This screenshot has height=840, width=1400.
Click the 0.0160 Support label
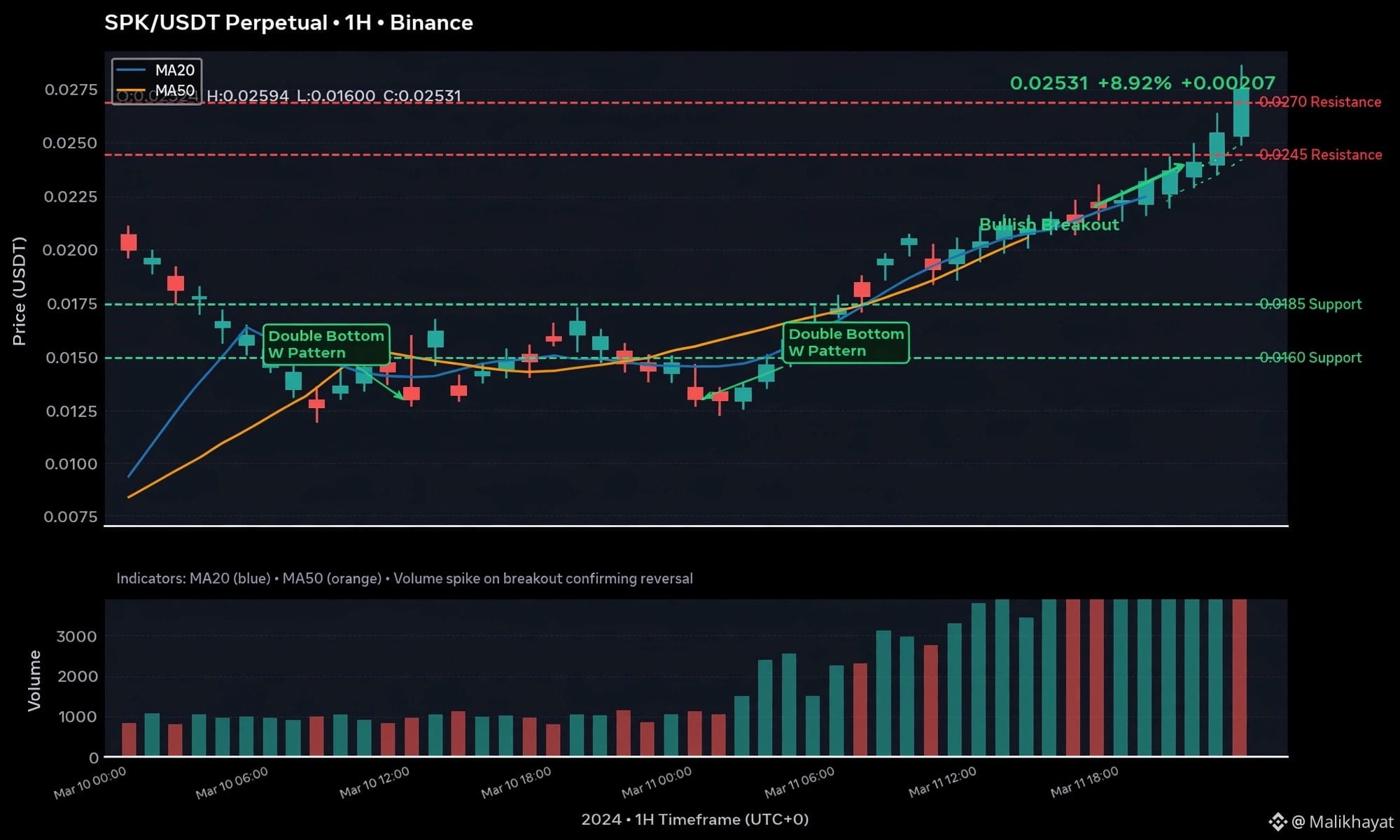point(1310,358)
